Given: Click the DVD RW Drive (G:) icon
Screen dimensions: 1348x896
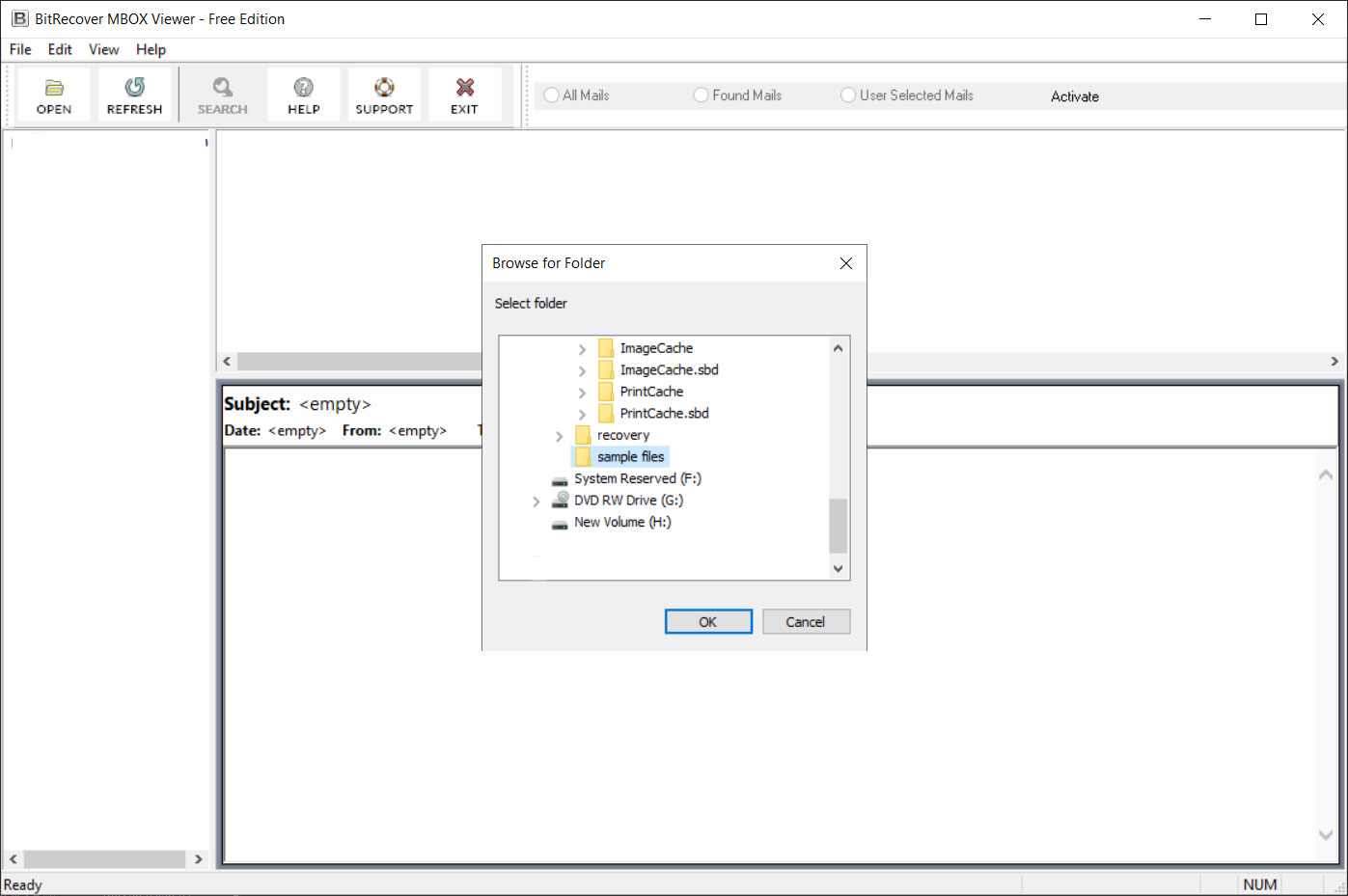Looking at the screenshot, I should (x=560, y=500).
